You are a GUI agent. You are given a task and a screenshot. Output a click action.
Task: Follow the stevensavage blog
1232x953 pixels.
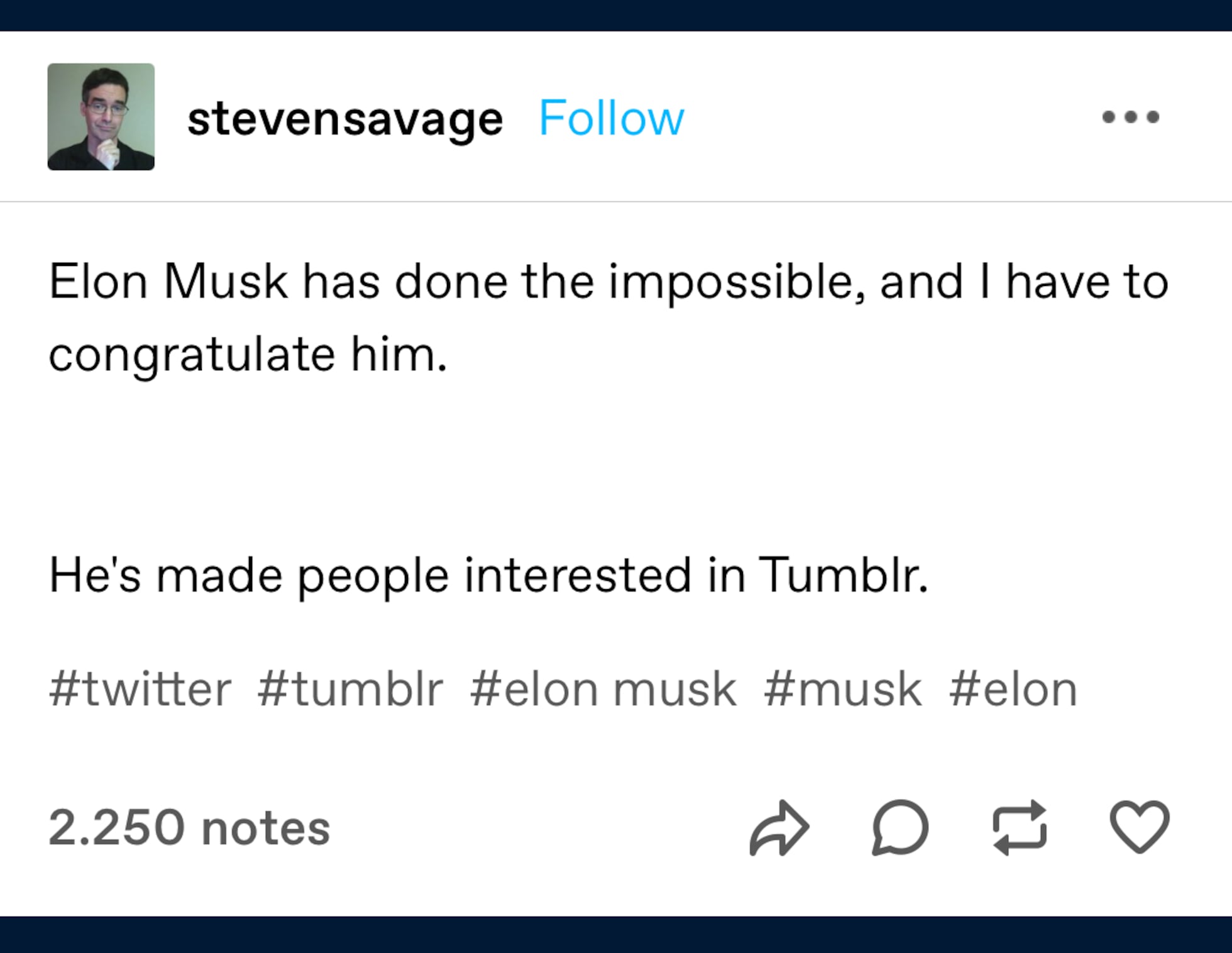click(x=611, y=118)
